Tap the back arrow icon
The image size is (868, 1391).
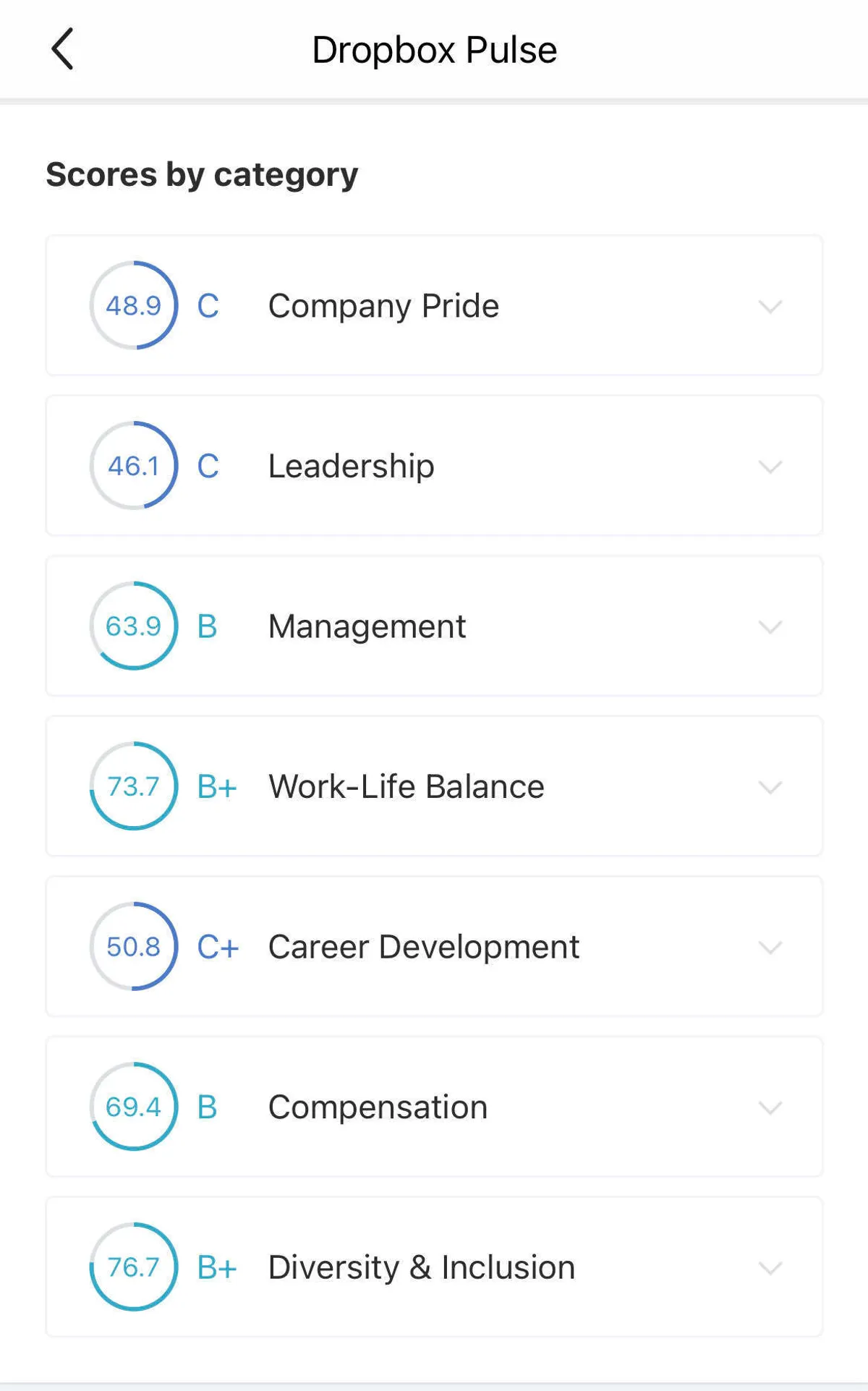point(63,49)
